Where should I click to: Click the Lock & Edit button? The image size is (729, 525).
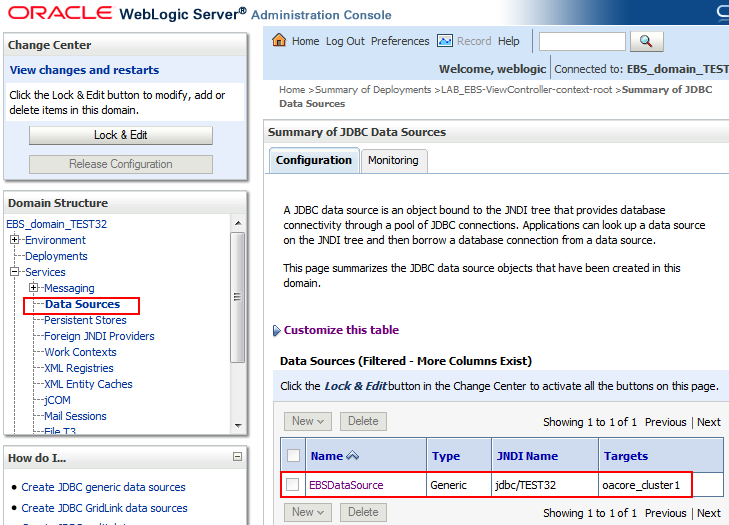click(x=121, y=135)
